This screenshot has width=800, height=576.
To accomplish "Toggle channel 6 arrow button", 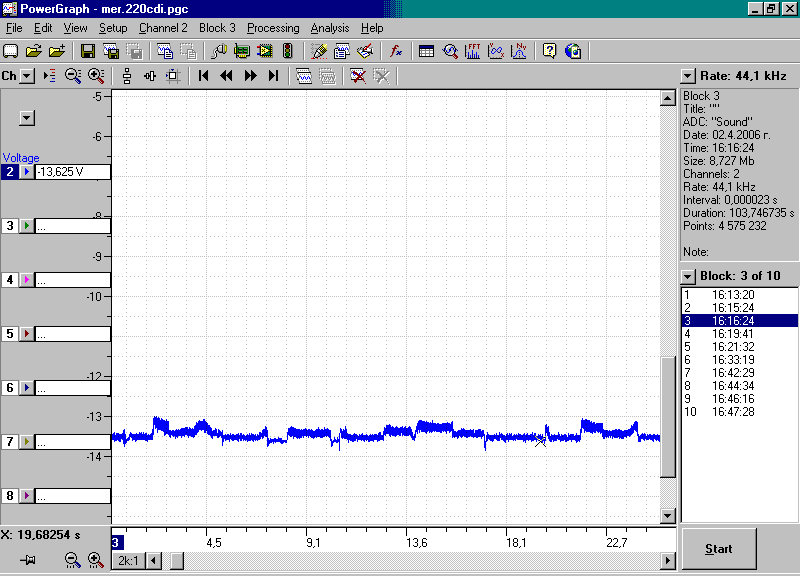I will click(27, 388).
